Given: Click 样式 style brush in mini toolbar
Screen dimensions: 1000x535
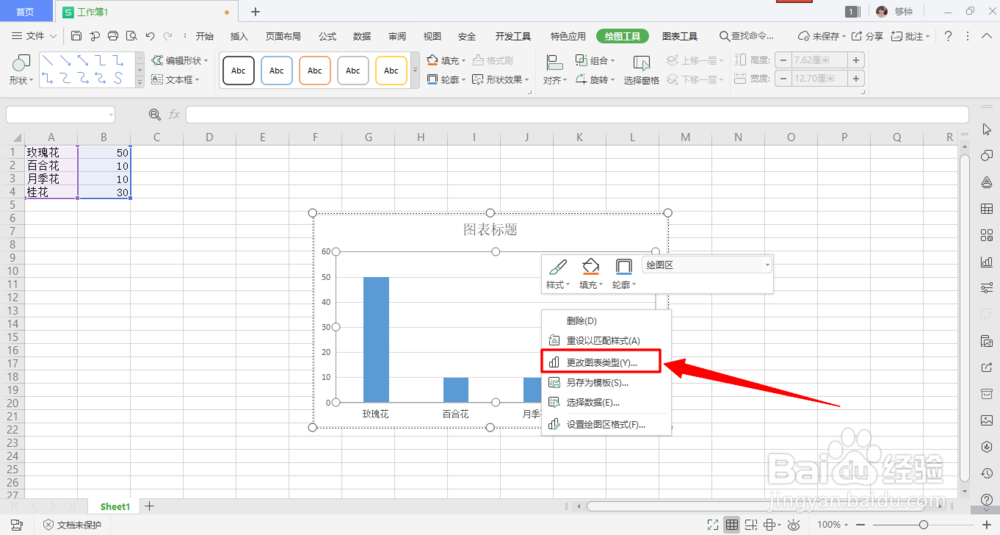Looking at the screenshot, I should click(558, 274).
